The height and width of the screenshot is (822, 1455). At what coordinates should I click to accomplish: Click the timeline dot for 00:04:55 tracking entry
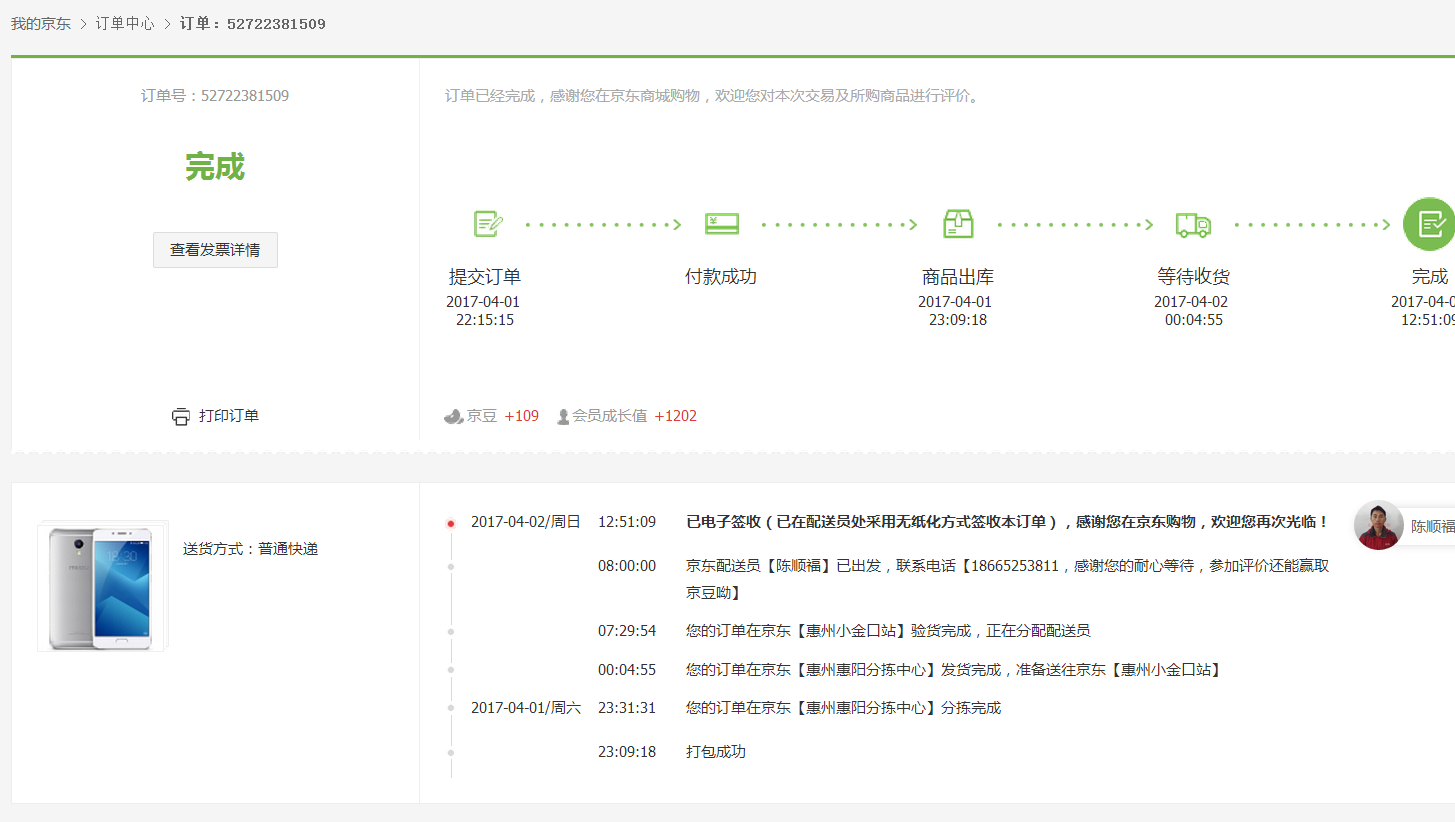pyautogui.click(x=451, y=670)
